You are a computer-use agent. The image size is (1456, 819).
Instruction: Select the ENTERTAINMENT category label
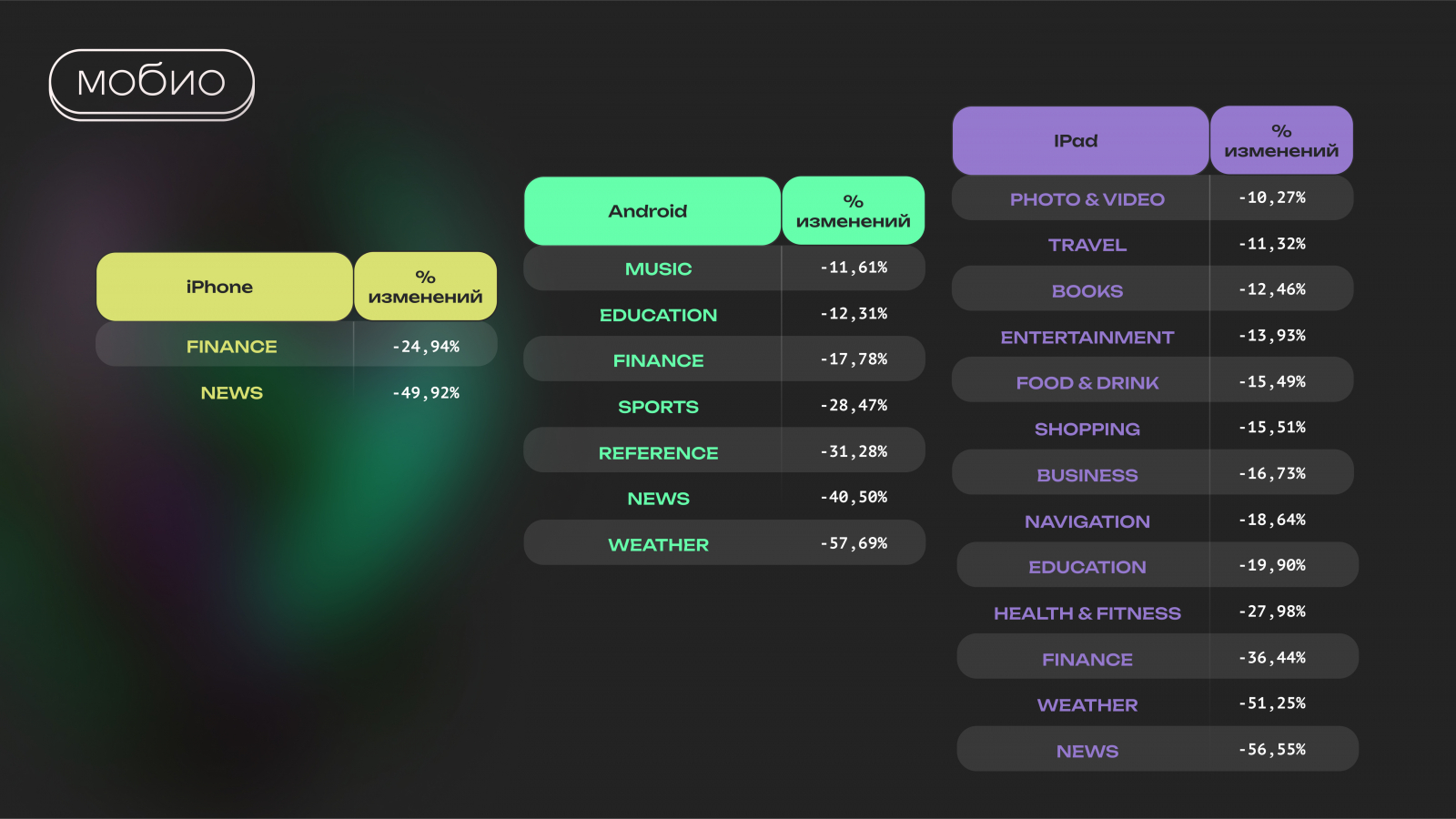(1087, 338)
